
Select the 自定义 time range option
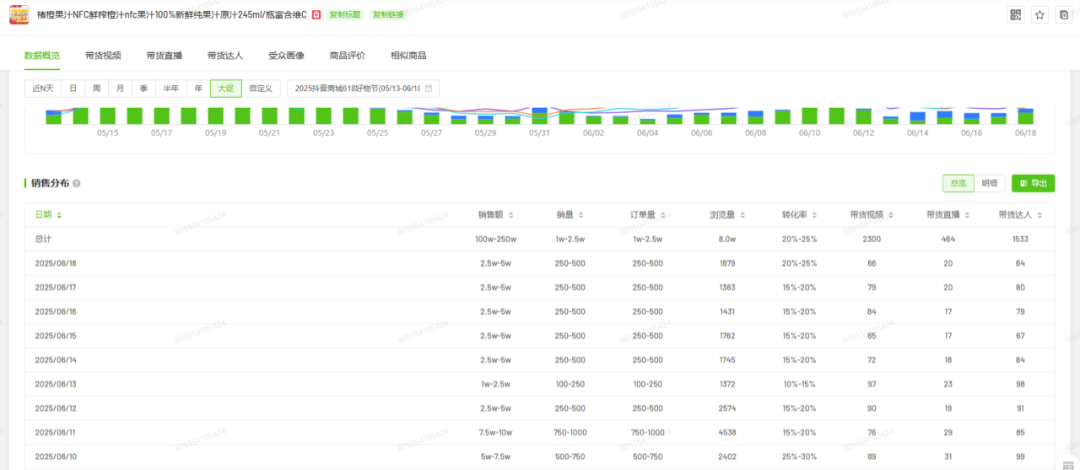(260, 89)
